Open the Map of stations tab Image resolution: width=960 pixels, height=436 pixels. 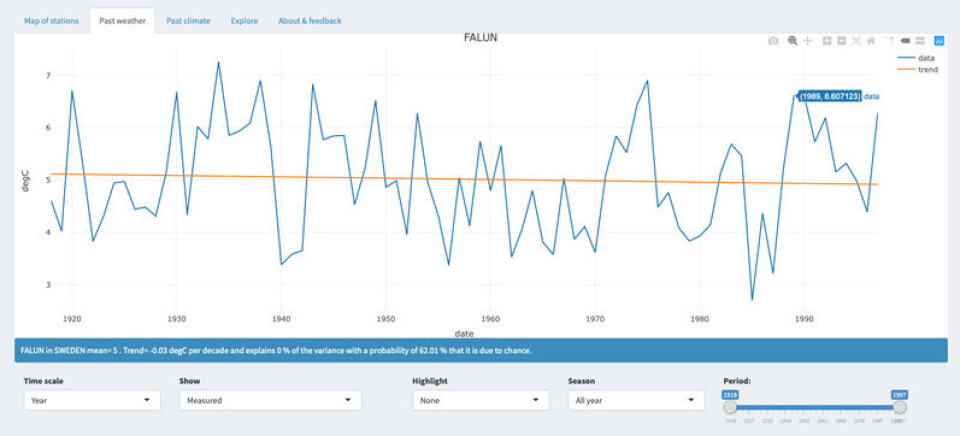(x=51, y=21)
